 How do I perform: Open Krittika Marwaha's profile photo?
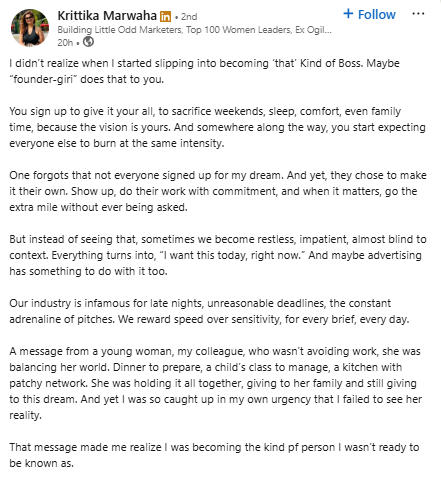pos(30,28)
